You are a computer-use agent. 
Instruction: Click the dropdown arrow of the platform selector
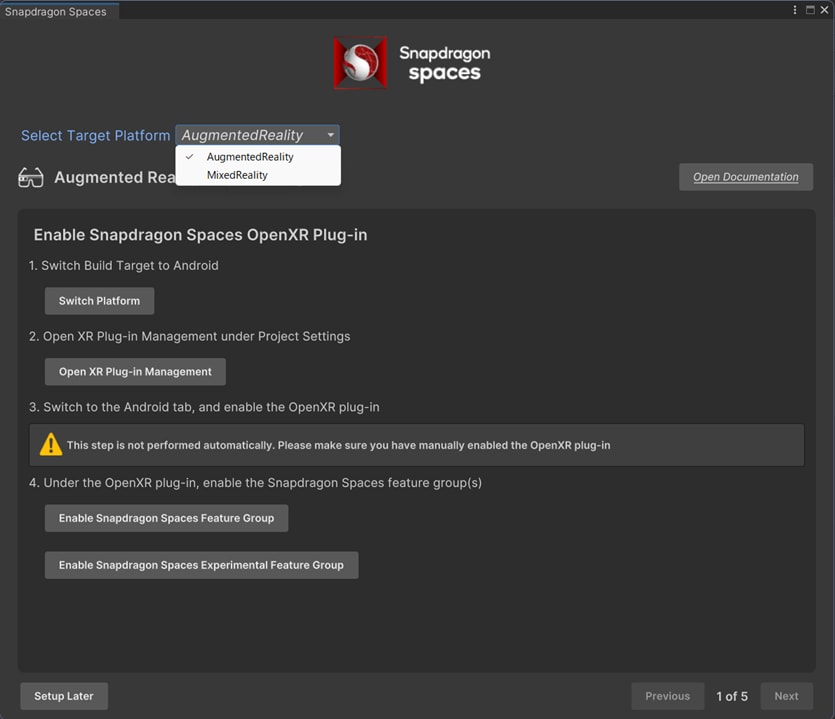pyautogui.click(x=331, y=135)
